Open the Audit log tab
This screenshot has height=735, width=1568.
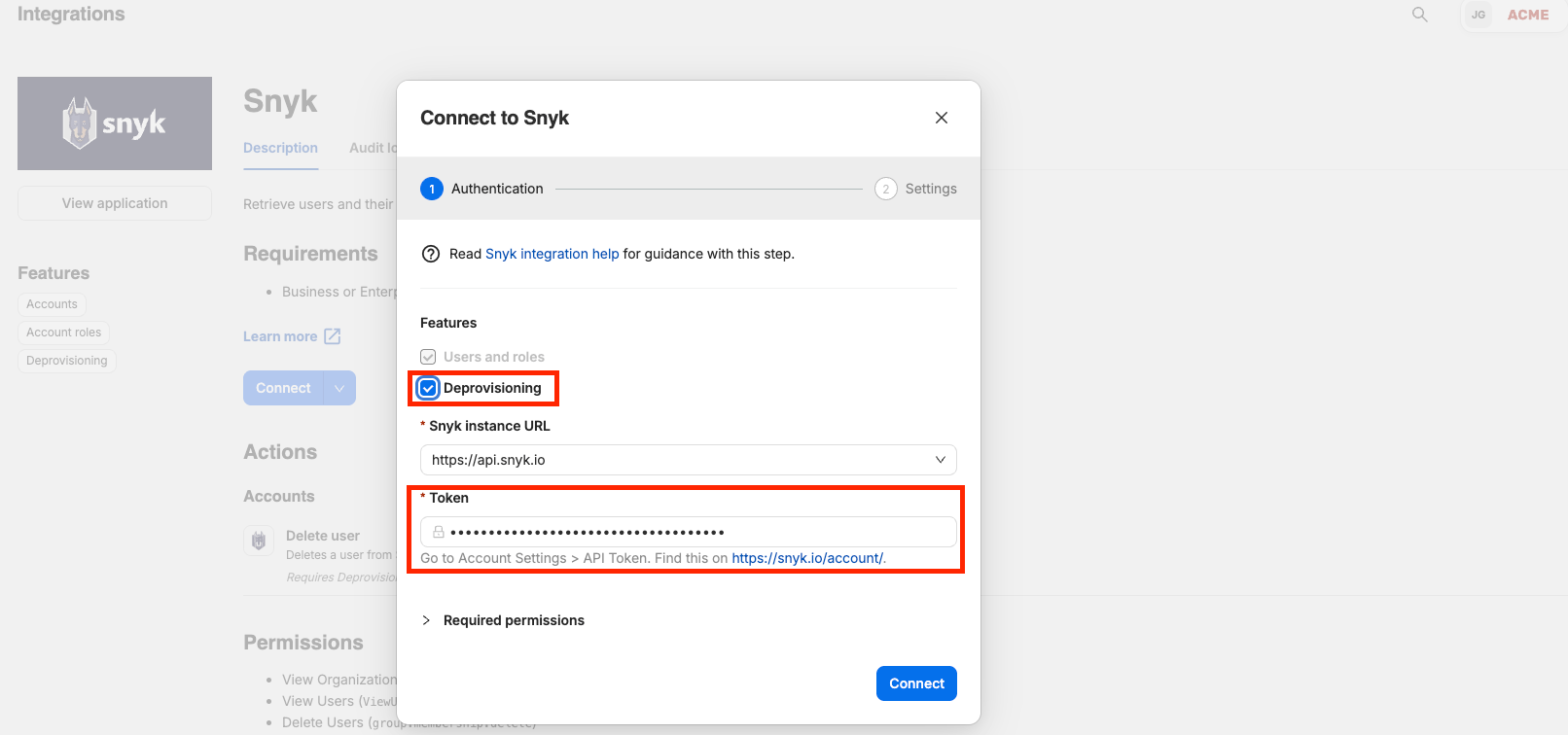[374, 148]
